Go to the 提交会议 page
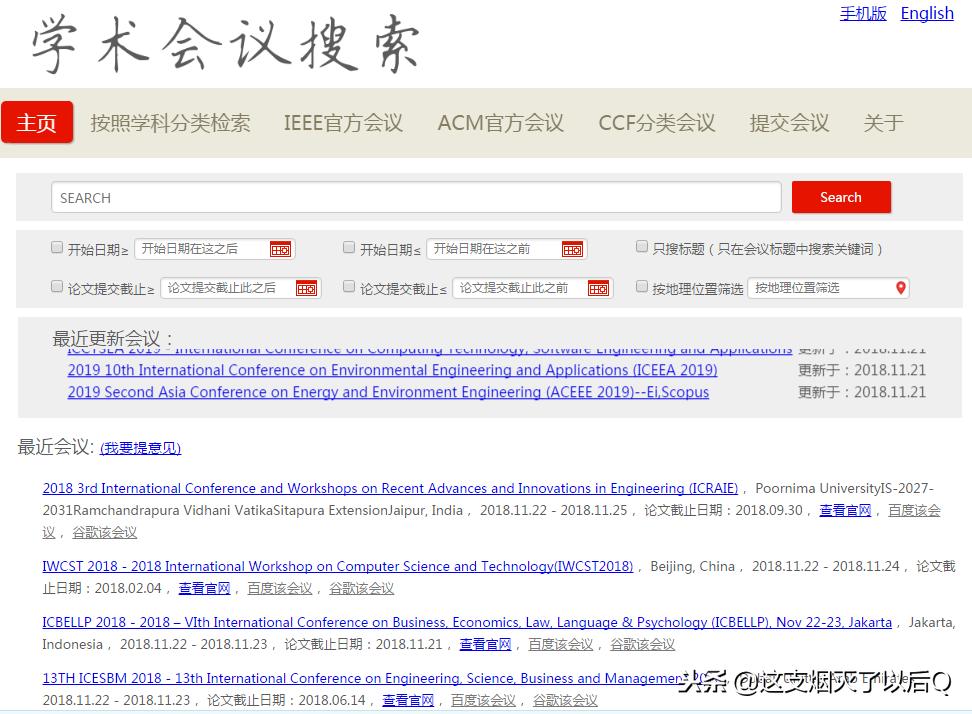Viewport: 972px width, 714px height. click(x=789, y=122)
